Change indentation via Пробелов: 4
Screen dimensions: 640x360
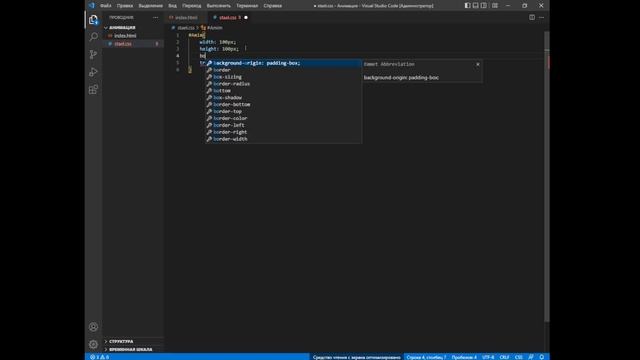click(464, 357)
